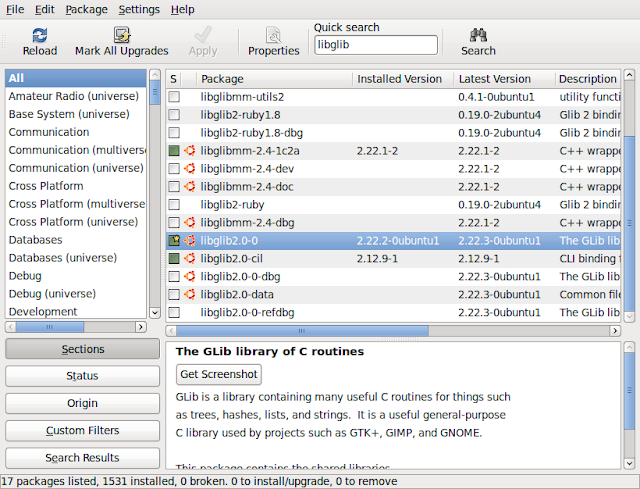The image size is (640, 489).
Task: Click sections list scroll-down arrow
Action: tap(155, 313)
